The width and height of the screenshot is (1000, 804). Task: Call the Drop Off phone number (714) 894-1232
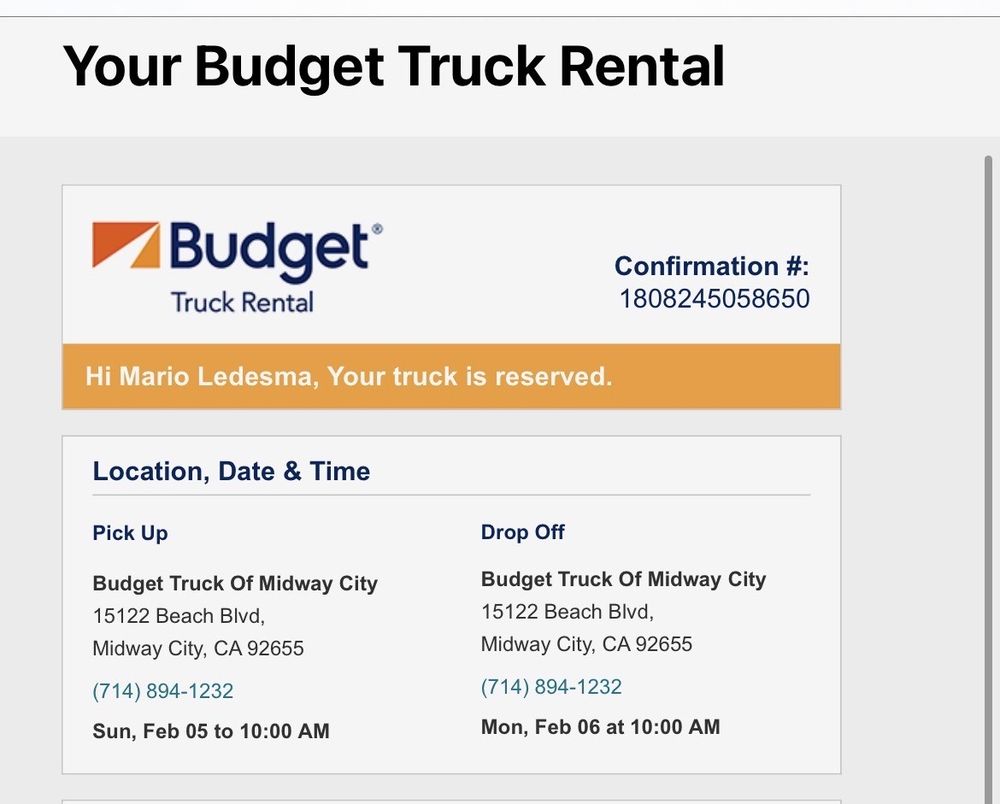(551, 685)
